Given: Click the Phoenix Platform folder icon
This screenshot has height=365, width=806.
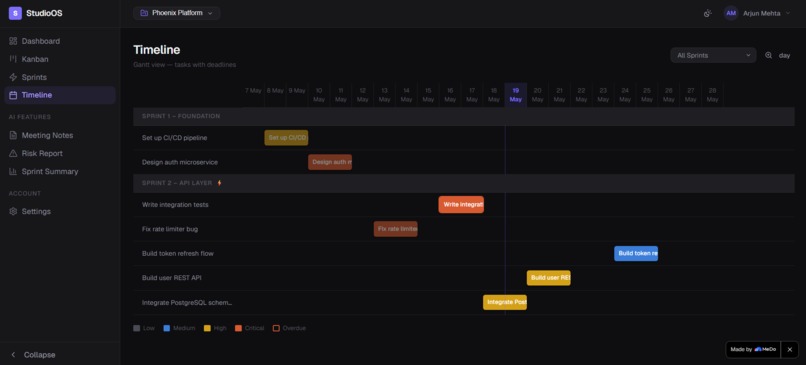Looking at the screenshot, I should (x=144, y=13).
